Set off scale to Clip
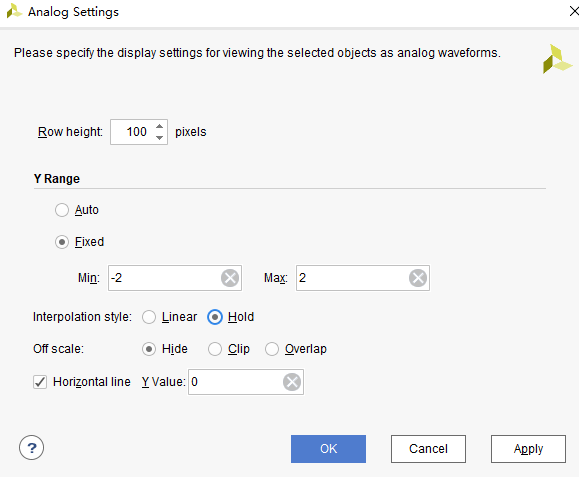This screenshot has height=477, width=579. click(x=215, y=349)
